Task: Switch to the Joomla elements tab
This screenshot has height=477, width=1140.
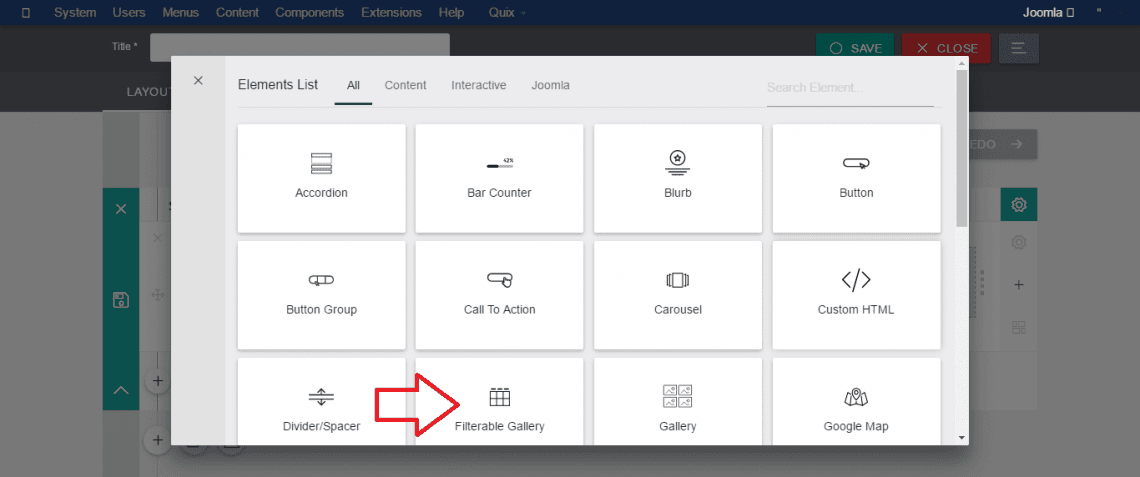Action: point(550,85)
